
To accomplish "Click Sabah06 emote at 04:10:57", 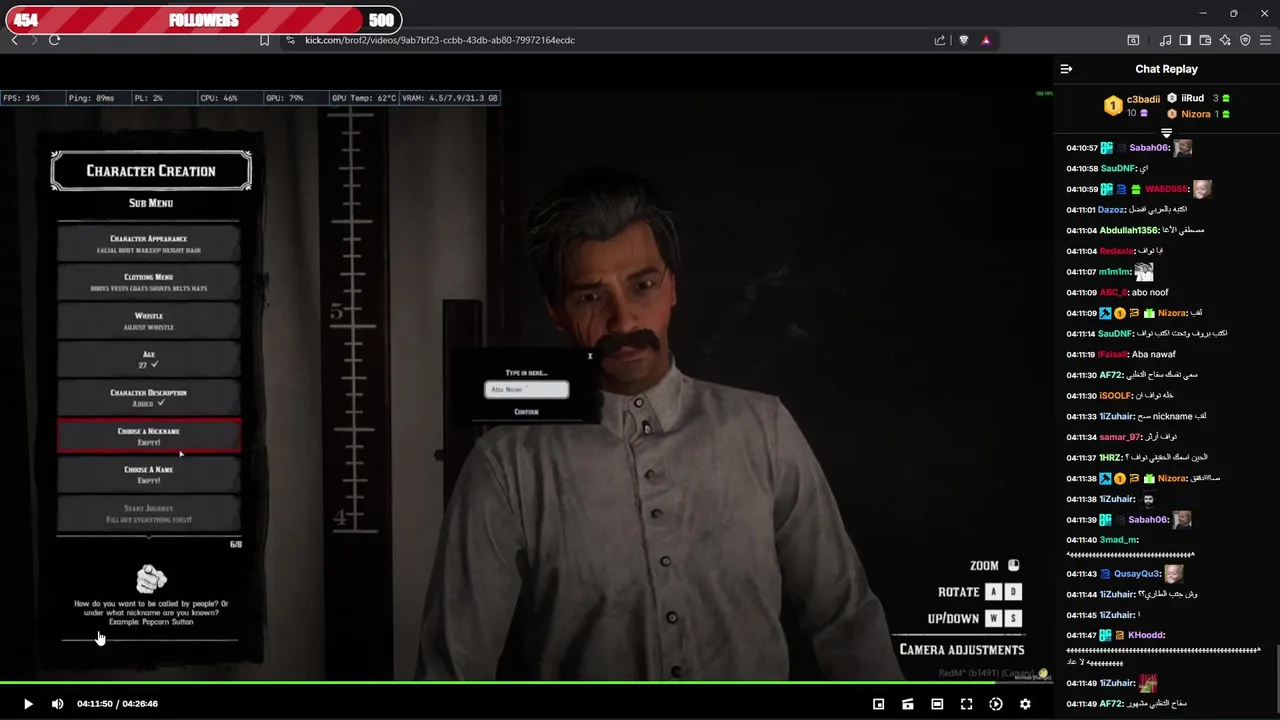I will pyautogui.click(x=1182, y=148).
